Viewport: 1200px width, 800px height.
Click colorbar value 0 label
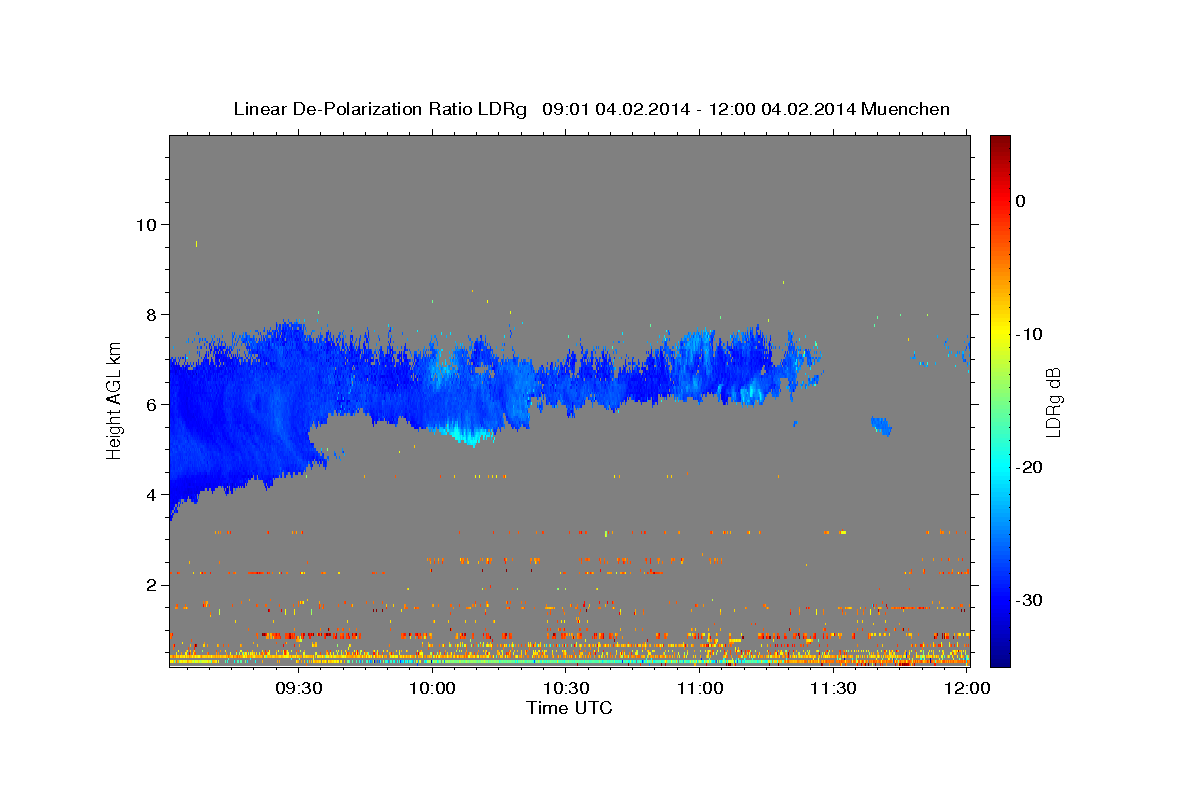pyautogui.click(x=1020, y=201)
